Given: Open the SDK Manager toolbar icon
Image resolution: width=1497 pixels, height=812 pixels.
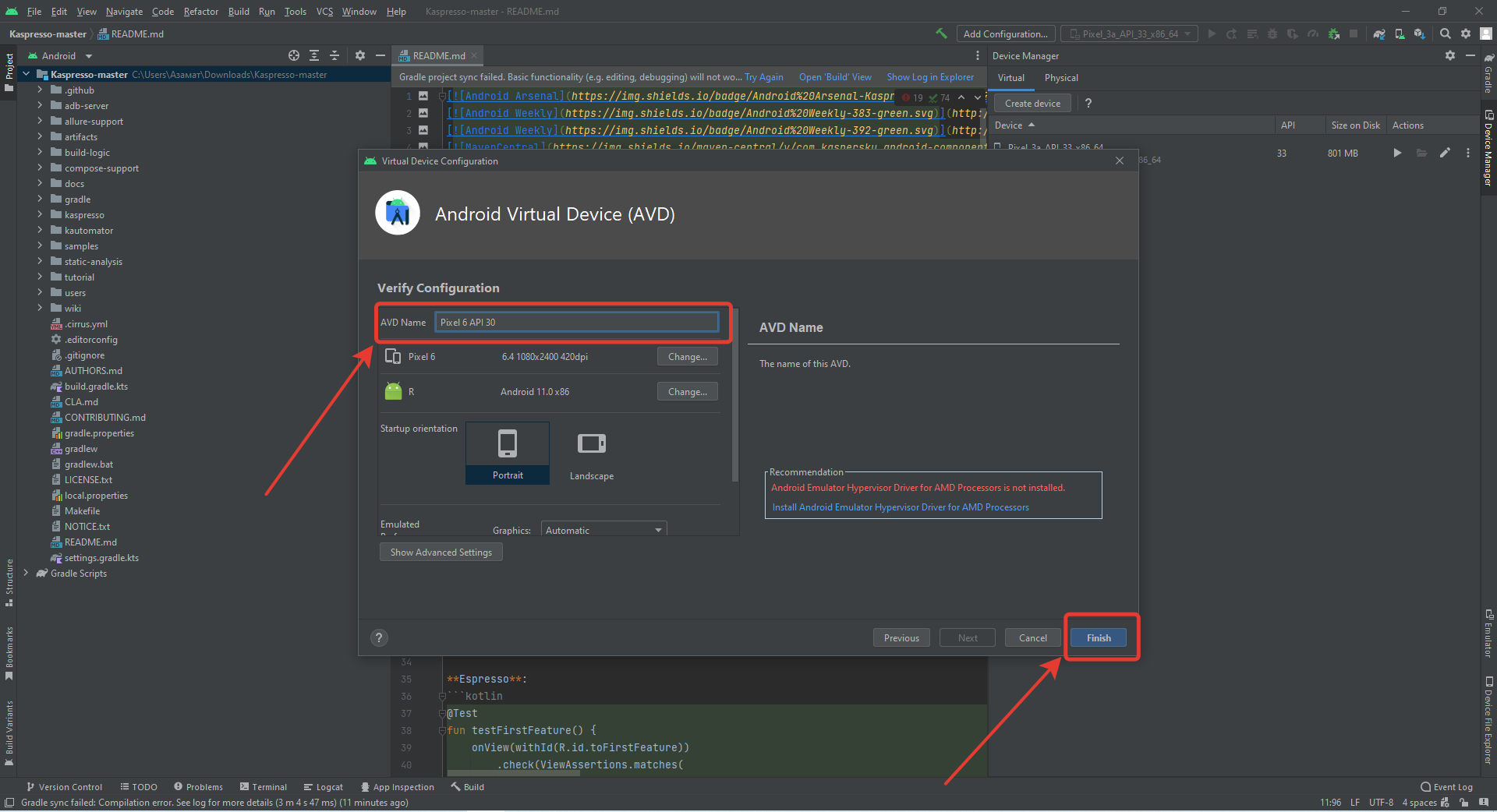Looking at the screenshot, I should click(x=1420, y=34).
